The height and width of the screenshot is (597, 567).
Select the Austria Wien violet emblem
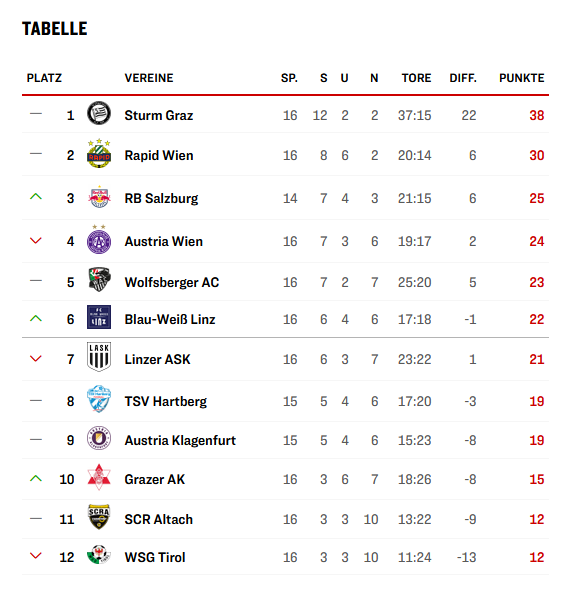click(99, 239)
